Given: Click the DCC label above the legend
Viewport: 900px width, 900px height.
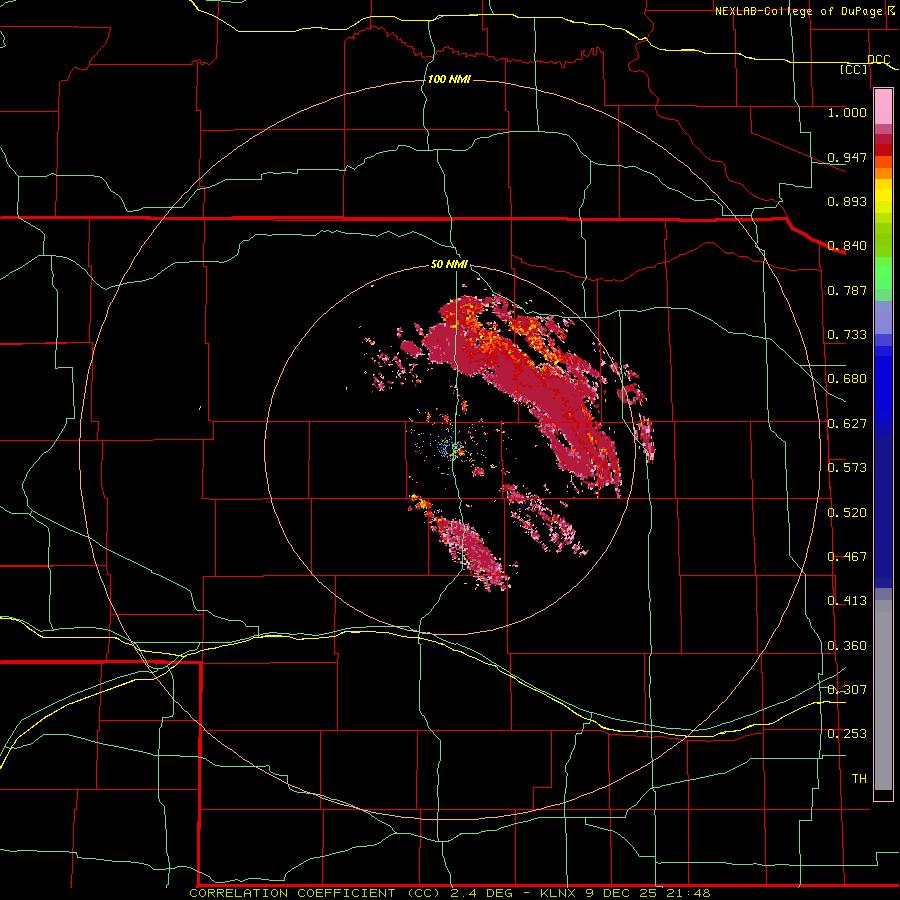Looking at the screenshot, I should point(878,60).
